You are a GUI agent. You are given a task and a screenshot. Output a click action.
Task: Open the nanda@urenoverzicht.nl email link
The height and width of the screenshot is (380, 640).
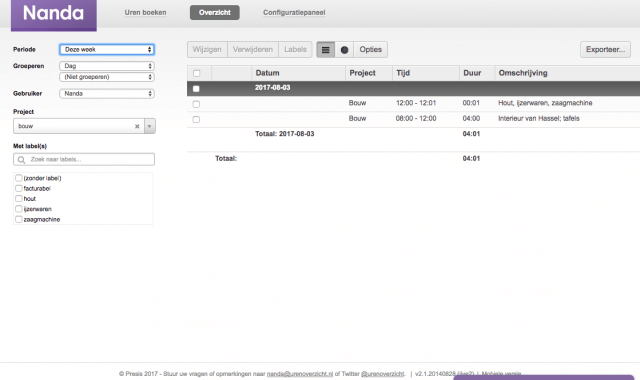point(300,374)
